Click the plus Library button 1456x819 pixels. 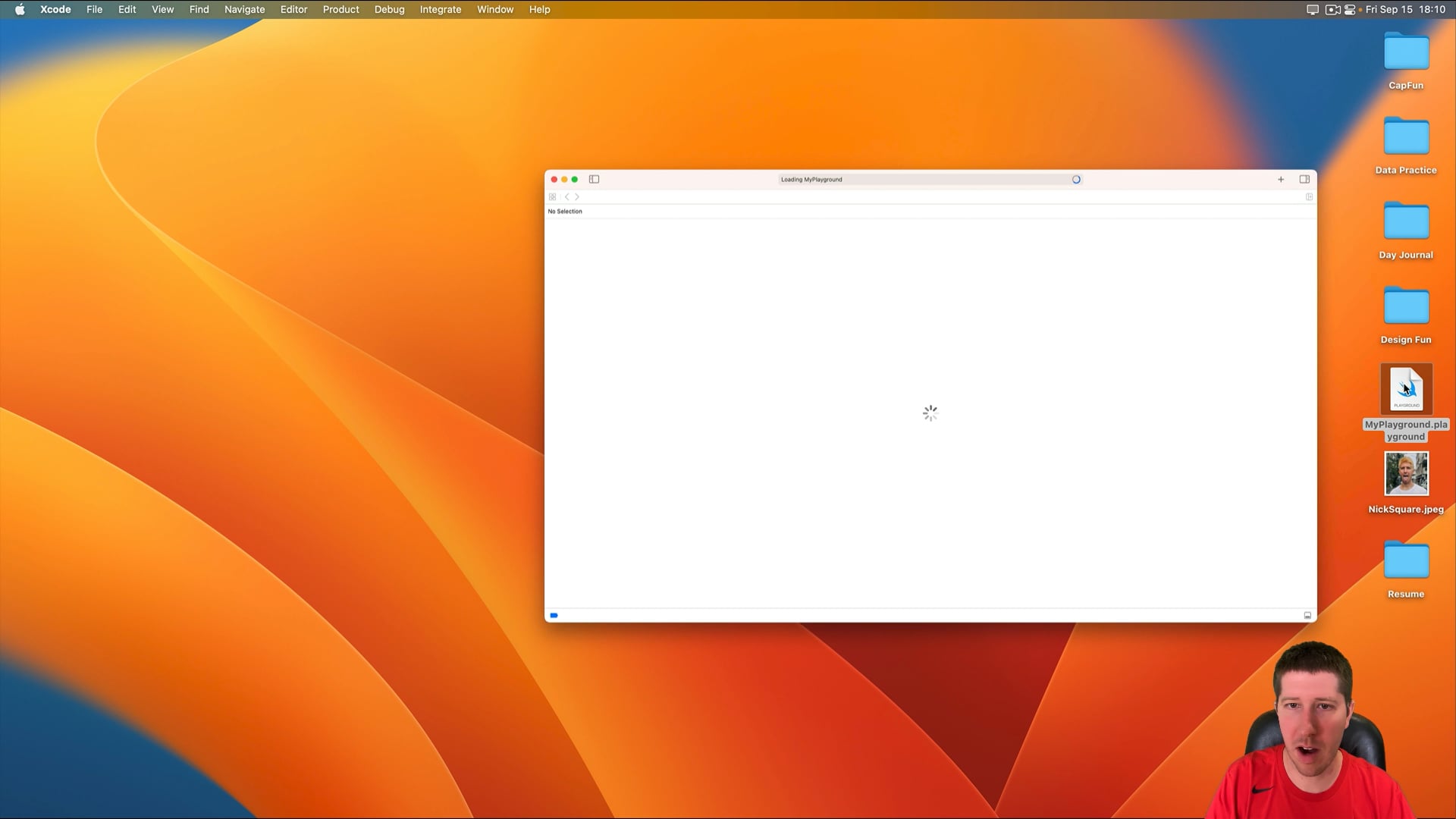(x=1281, y=180)
